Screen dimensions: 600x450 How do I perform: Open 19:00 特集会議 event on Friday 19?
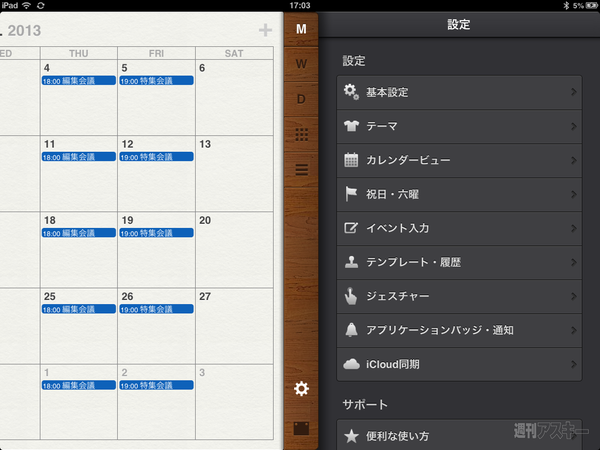click(156, 233)
